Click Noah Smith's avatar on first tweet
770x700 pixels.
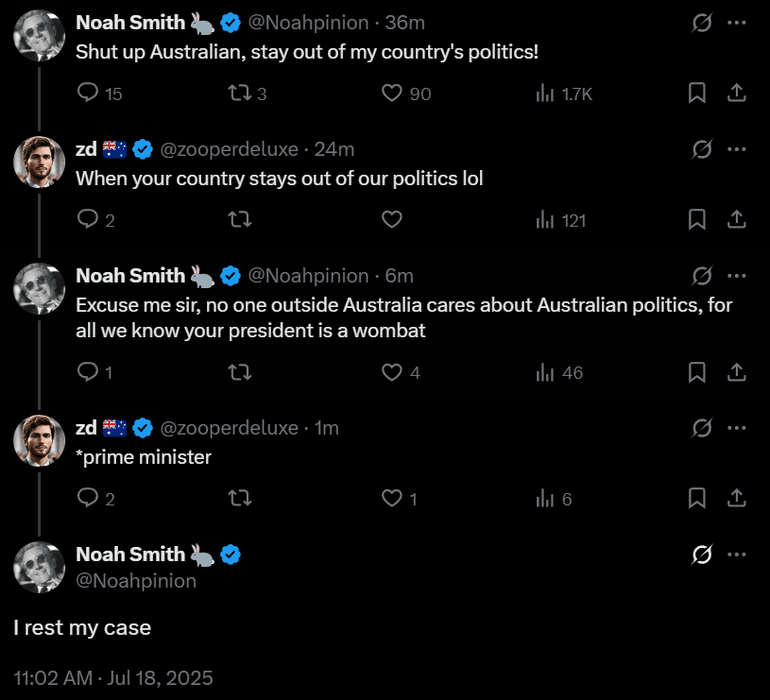coord(39,35)
